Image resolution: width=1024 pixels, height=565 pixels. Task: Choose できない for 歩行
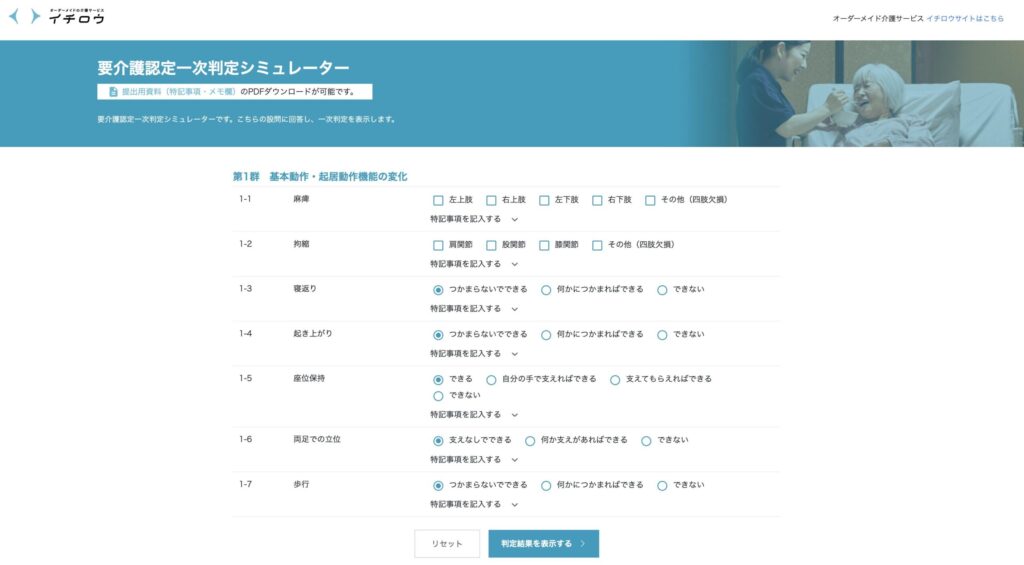pos(662,485)
